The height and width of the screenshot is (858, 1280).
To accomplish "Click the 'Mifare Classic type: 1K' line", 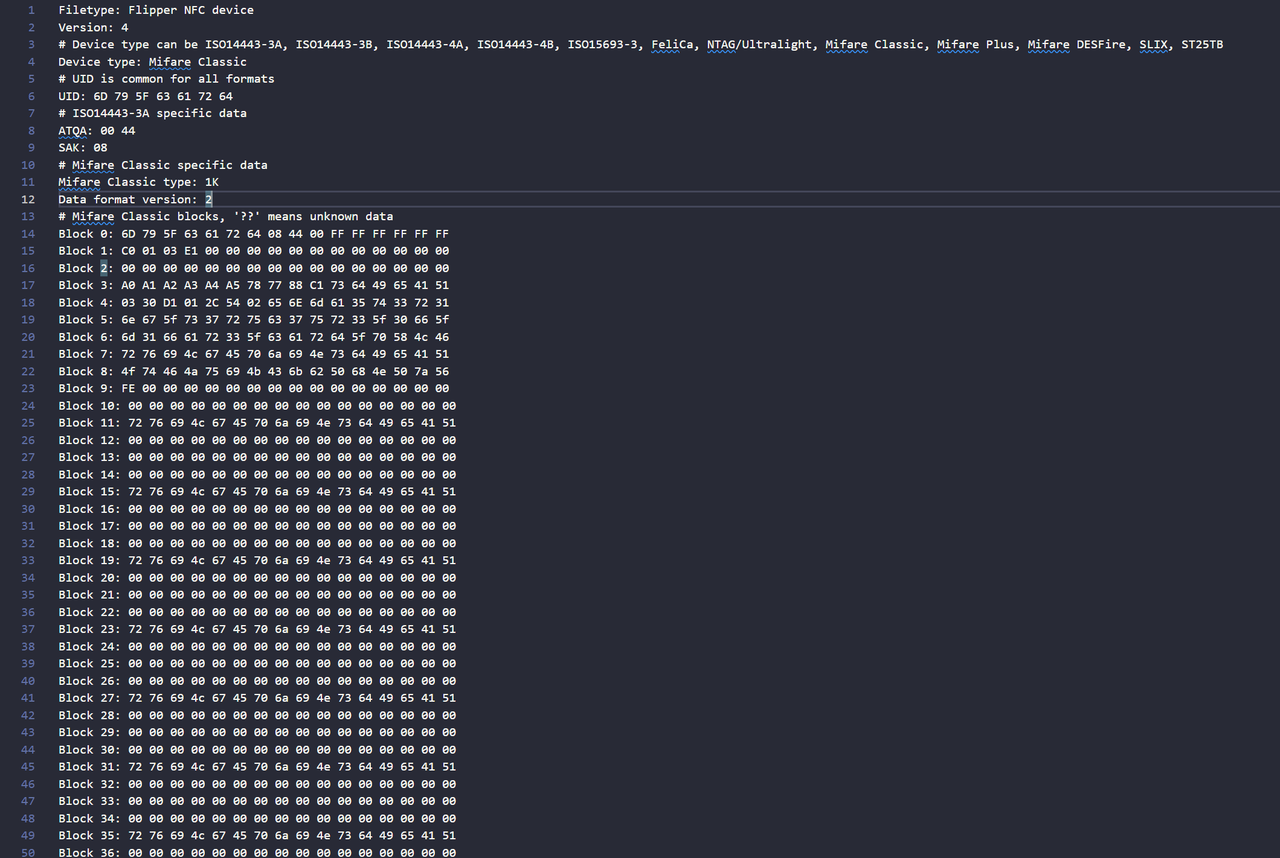I will [138, 182].
